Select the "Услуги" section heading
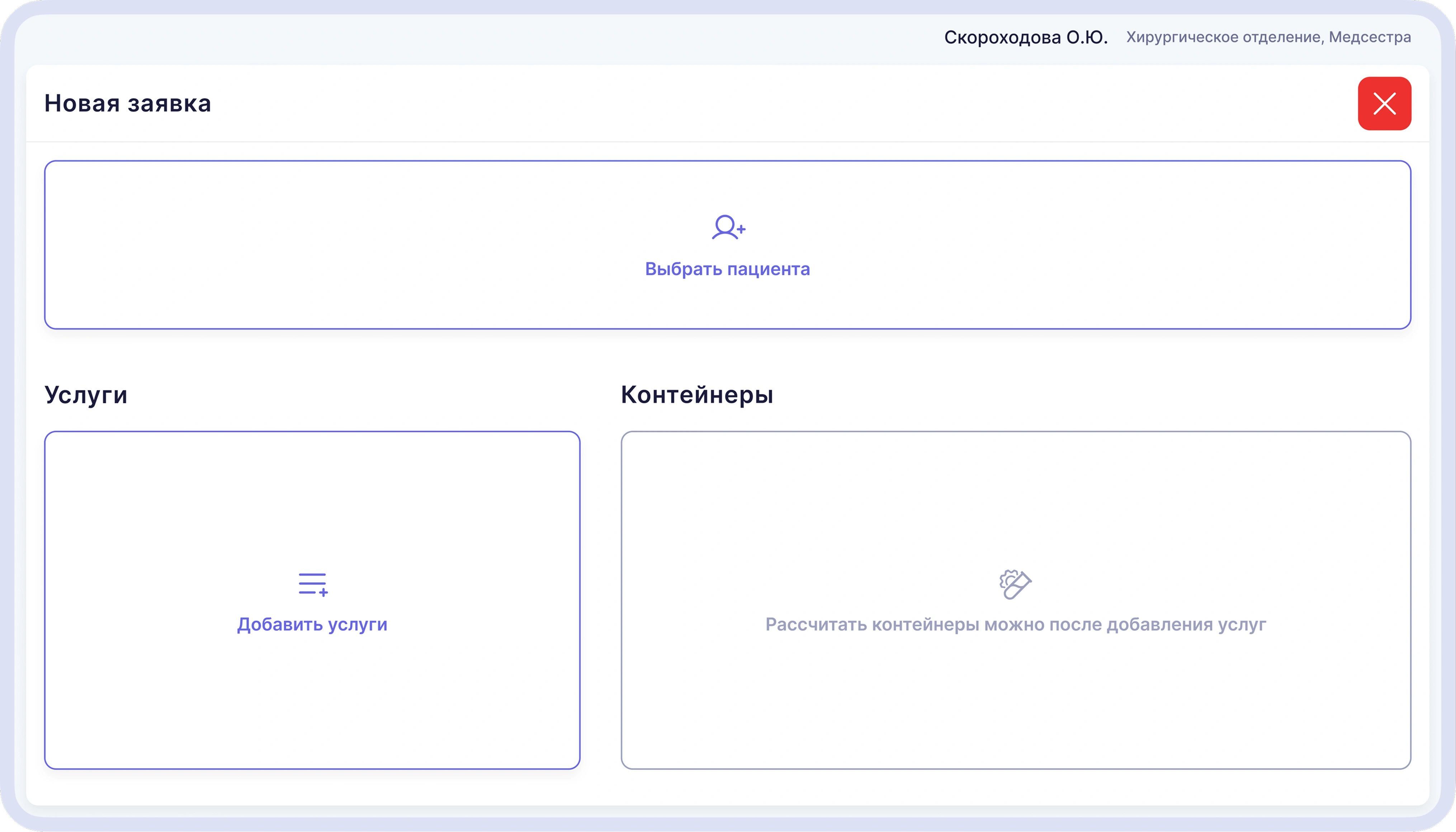The height and width of the screenshot is (832, 1456). click(x=86, y=395)
